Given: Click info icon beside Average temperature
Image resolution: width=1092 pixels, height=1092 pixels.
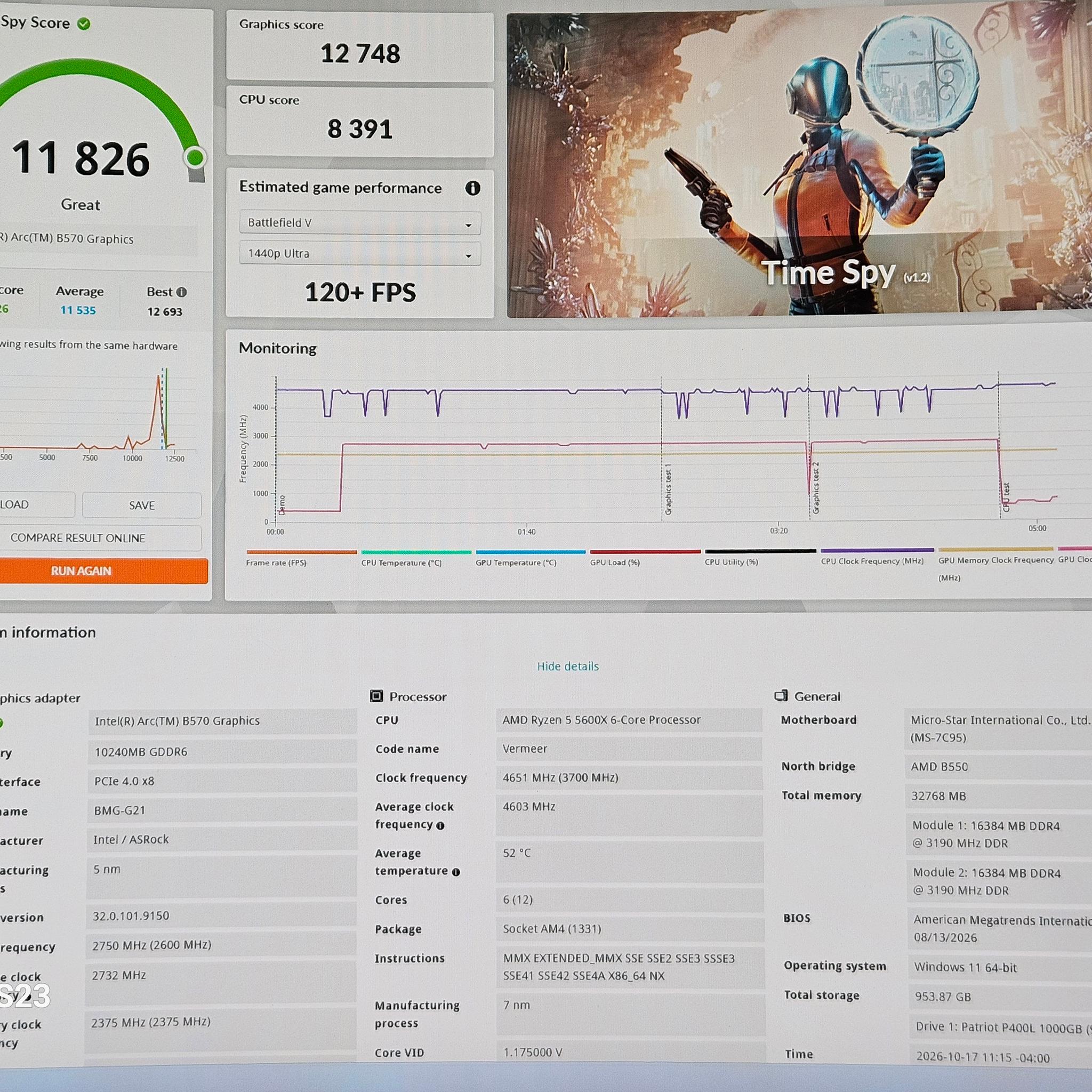Looking at the screenshot, I should click(455, 872).
